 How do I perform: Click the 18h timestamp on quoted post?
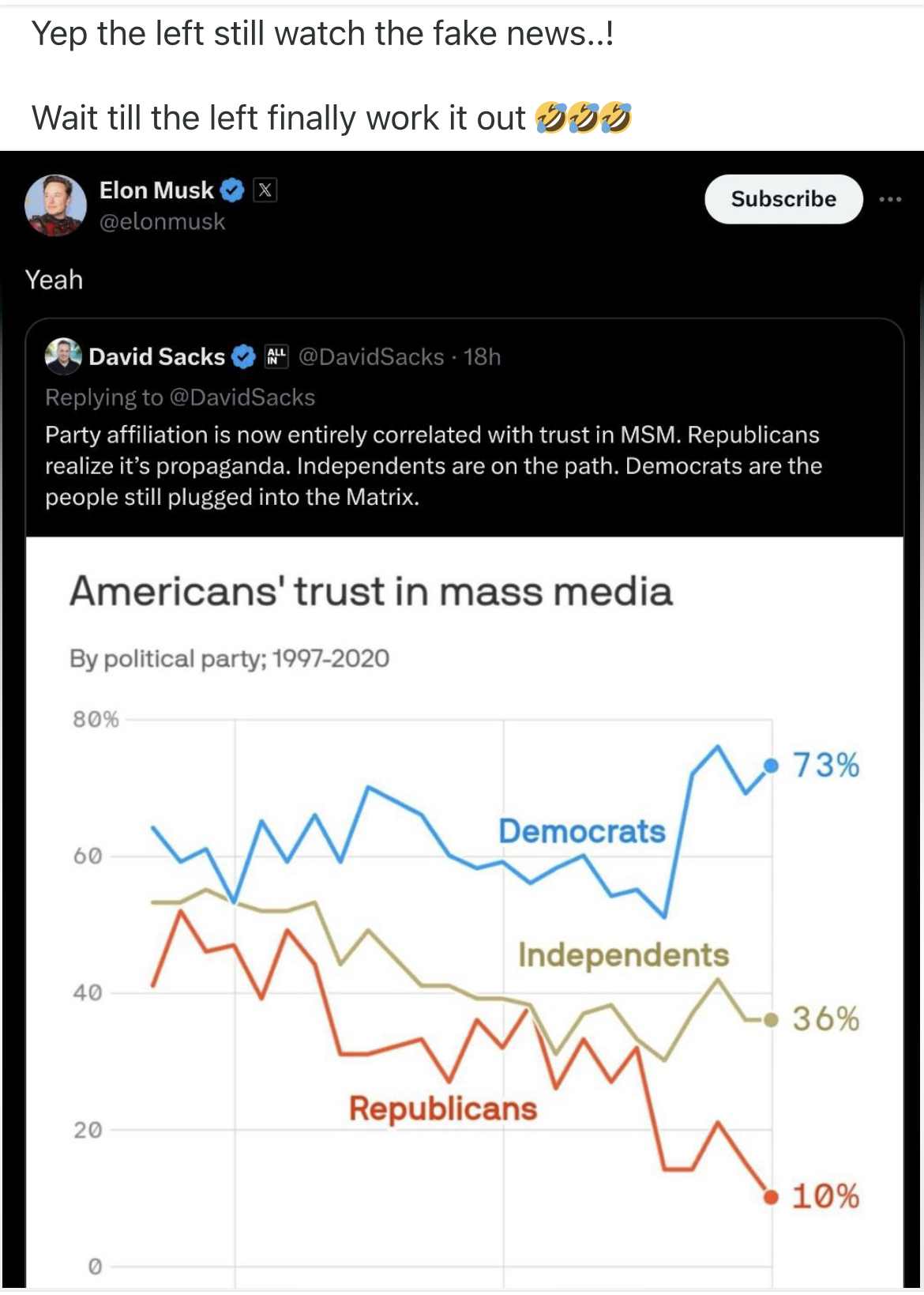click(x=483, y=357)
